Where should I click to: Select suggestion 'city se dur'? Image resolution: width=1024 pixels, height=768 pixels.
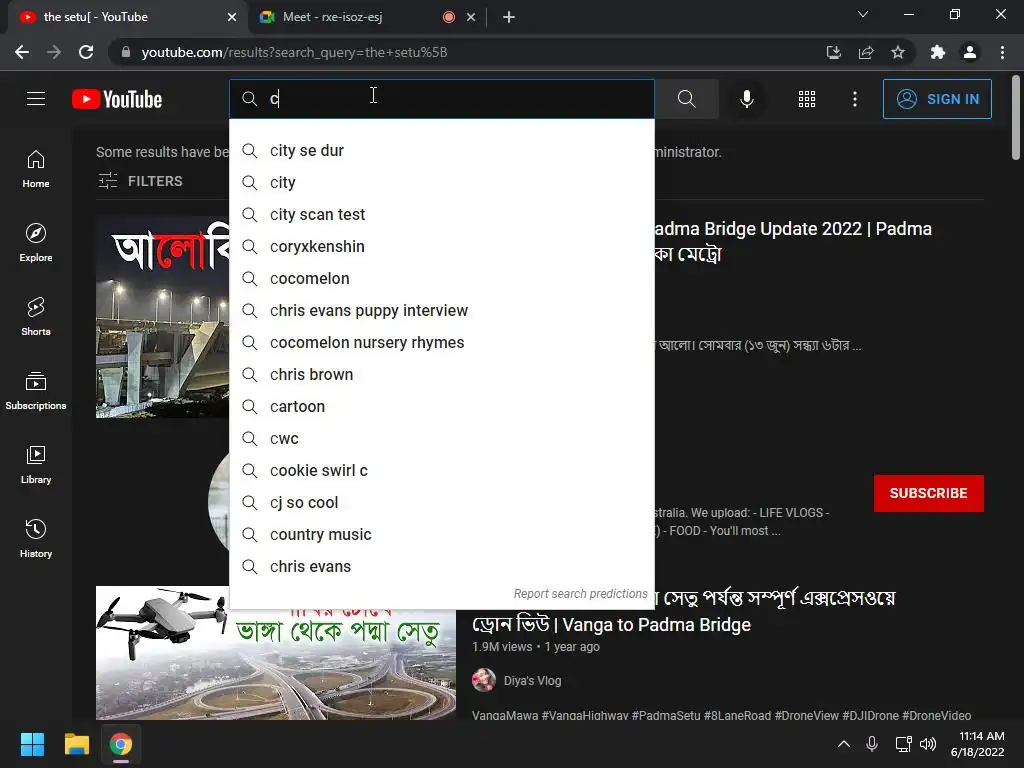click(441, 150)
